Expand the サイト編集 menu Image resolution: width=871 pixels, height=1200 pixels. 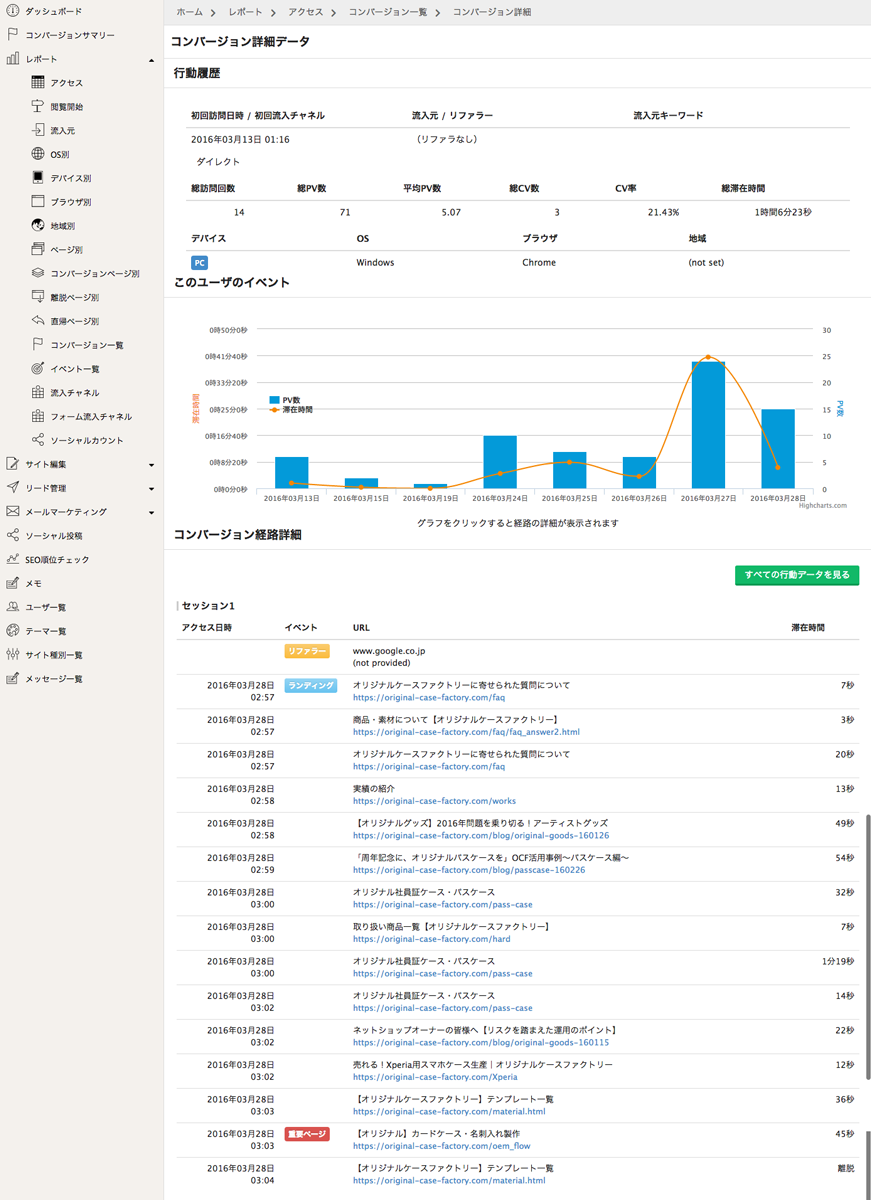151,465
